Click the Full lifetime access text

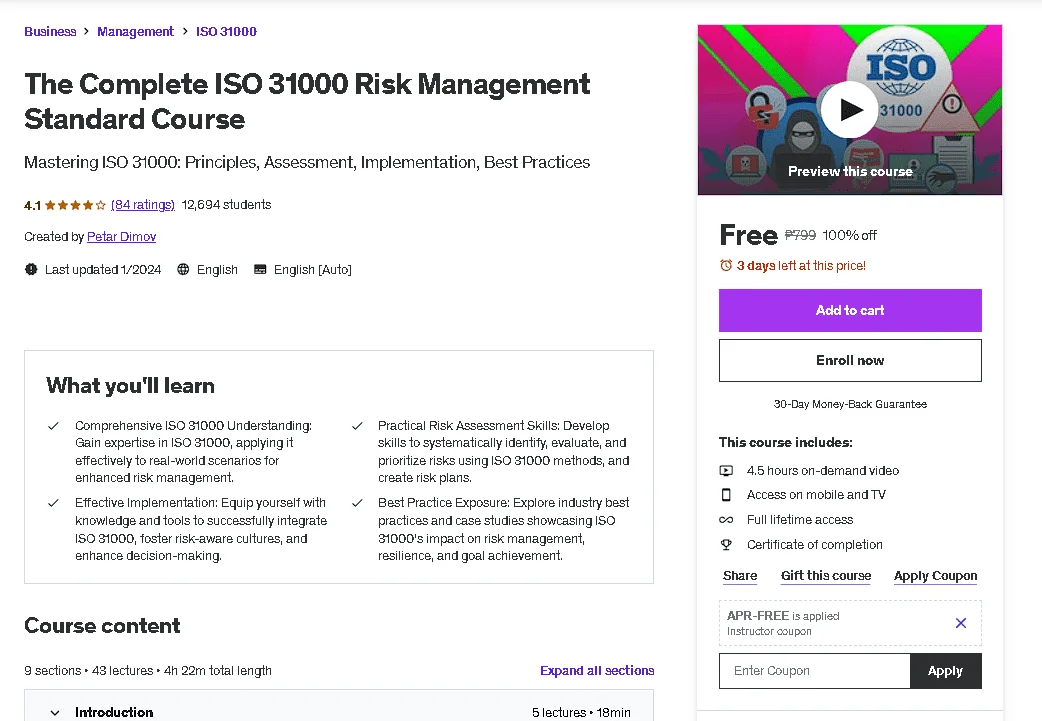coord(800,520)
